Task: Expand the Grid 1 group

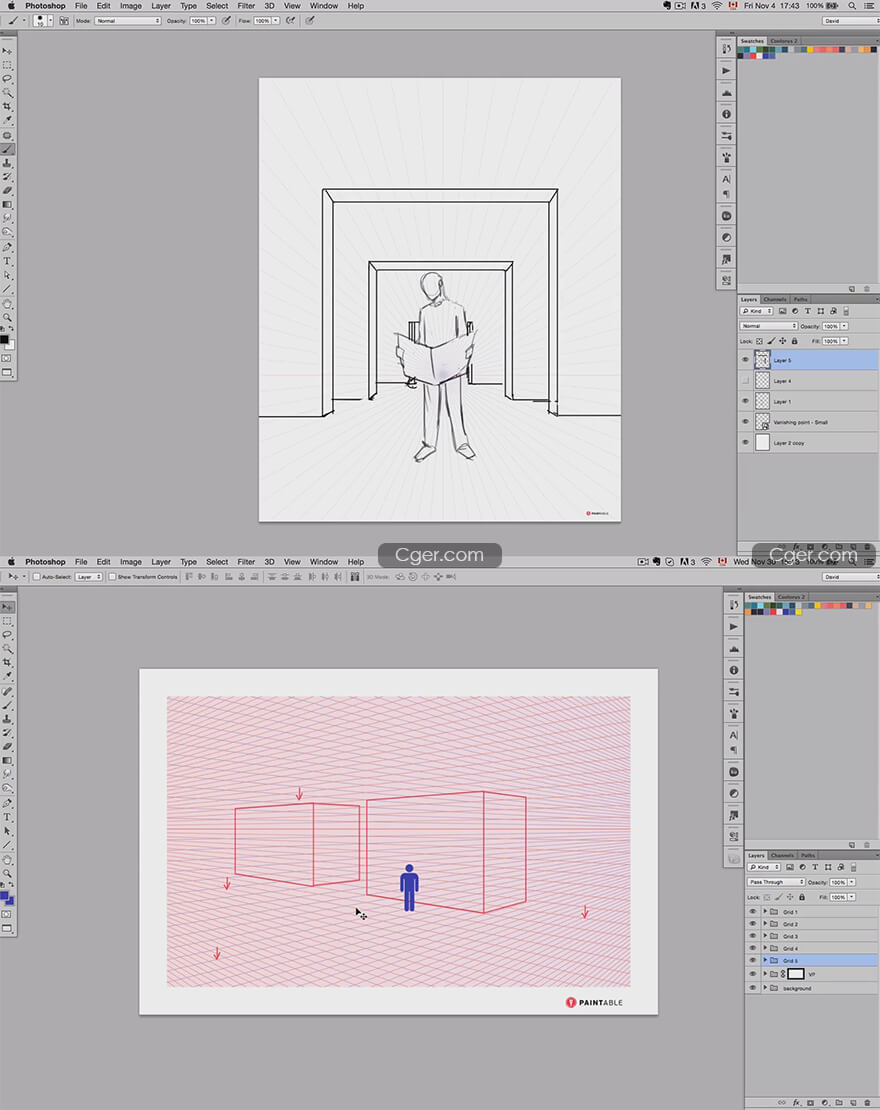Action: tap(765, 912)
